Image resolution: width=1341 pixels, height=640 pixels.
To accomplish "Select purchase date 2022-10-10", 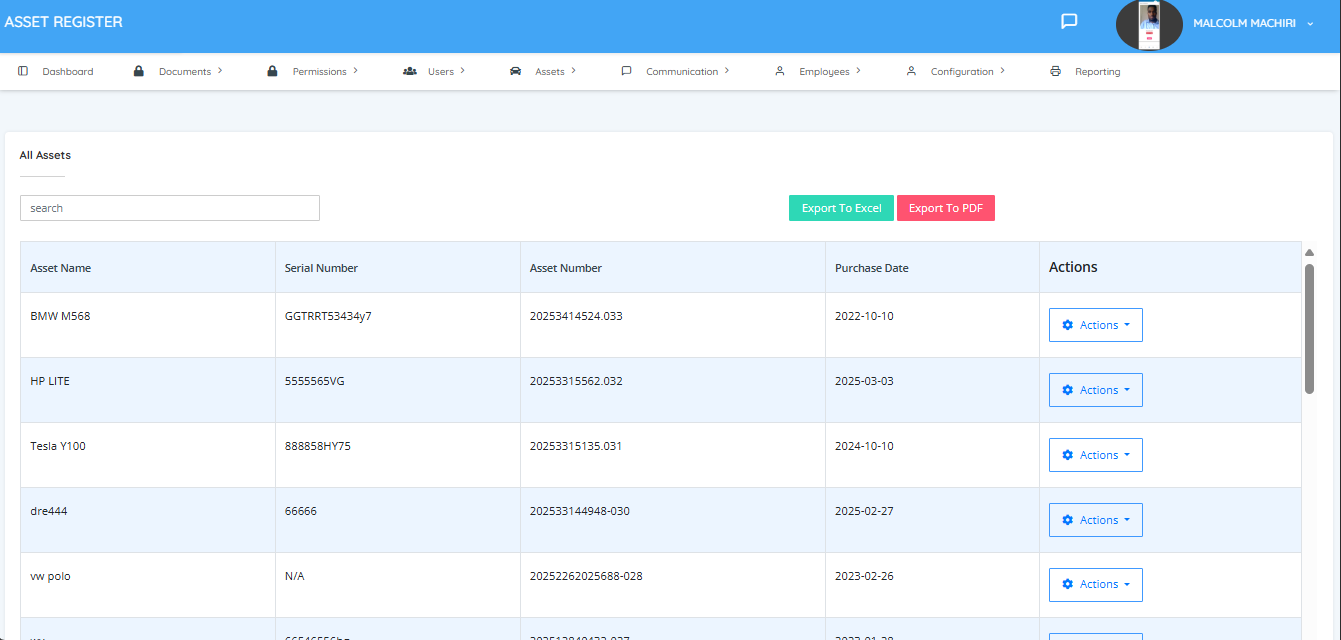I will 864,316.
